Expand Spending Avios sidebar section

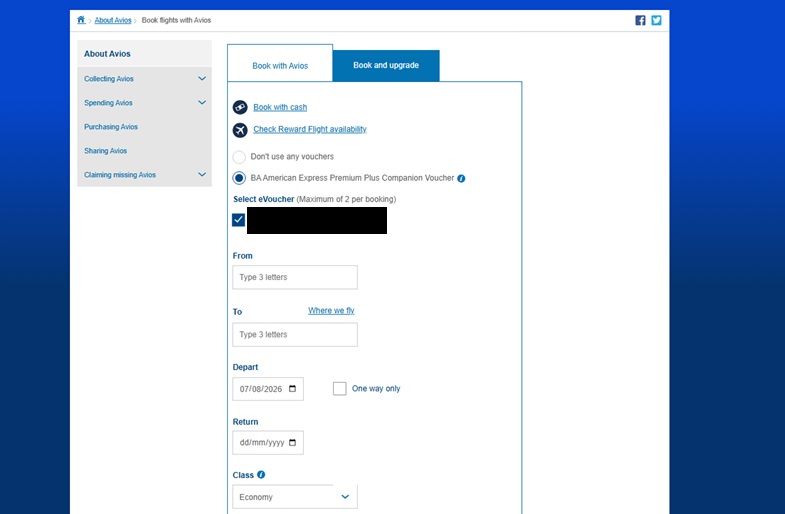coord(202,103)
